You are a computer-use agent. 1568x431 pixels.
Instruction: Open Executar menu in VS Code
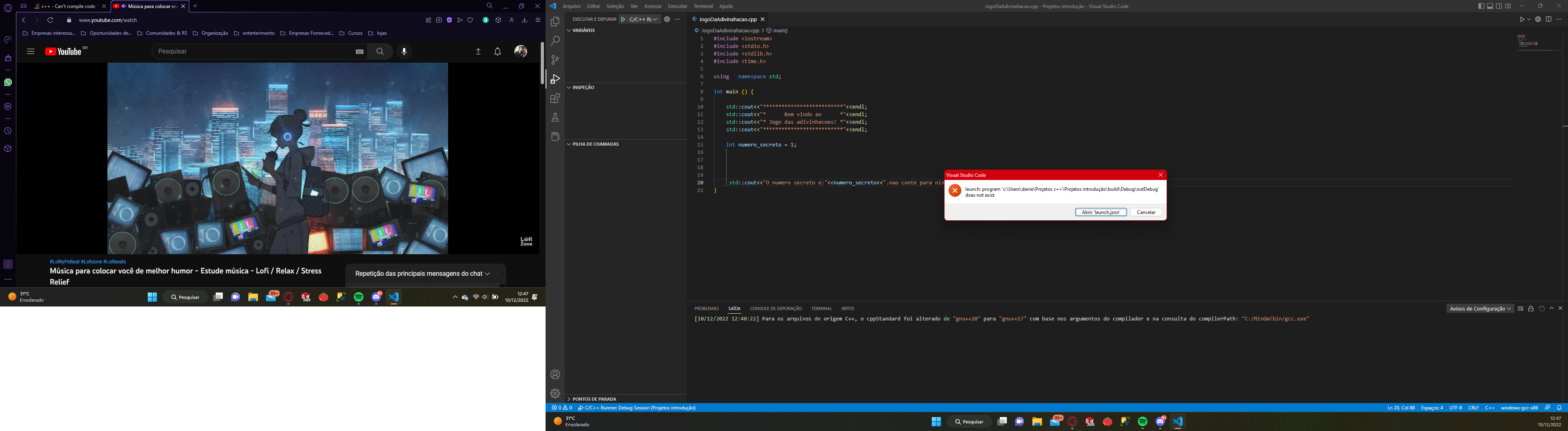677,6
